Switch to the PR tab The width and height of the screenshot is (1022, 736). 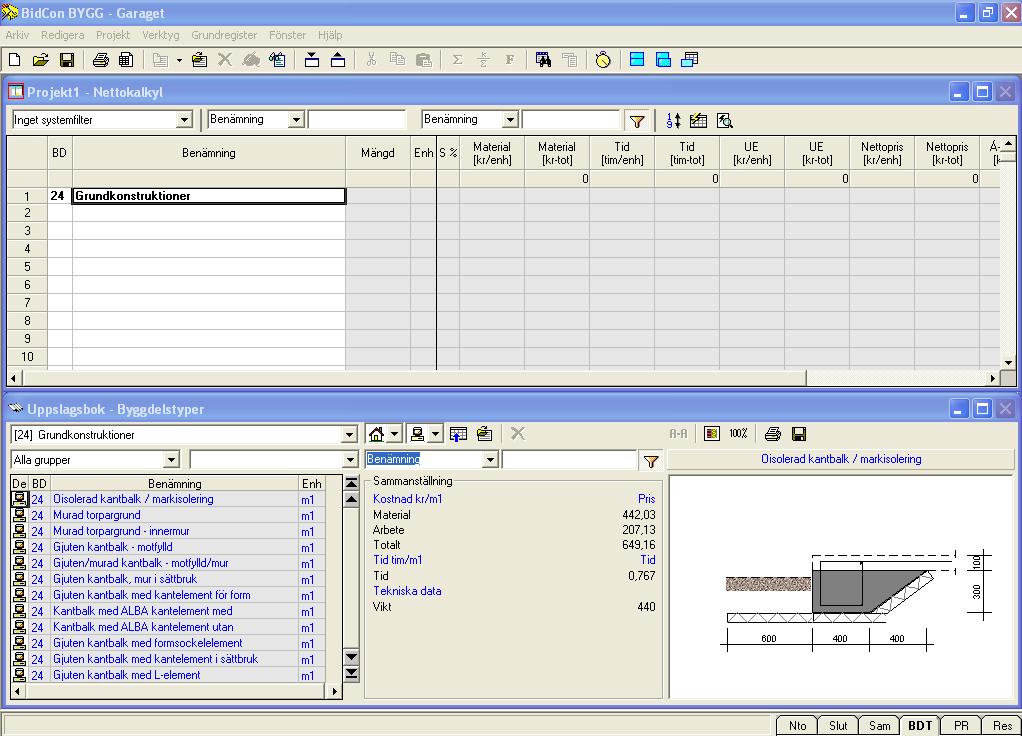(x=961, y=726)
